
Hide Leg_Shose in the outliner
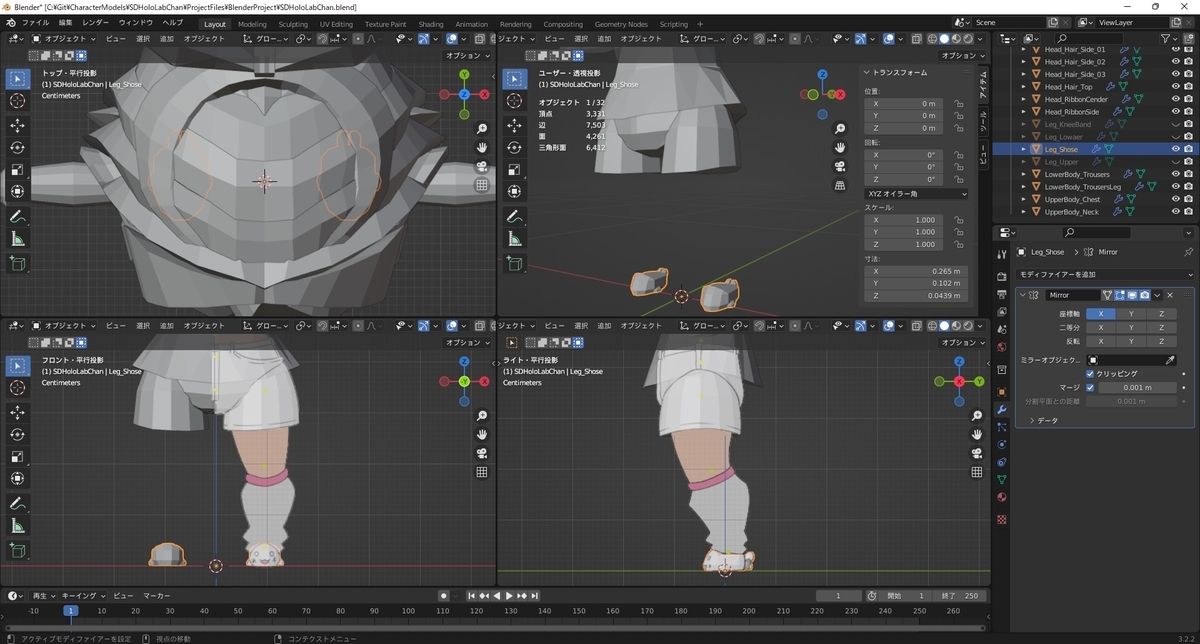(1175, 149)
